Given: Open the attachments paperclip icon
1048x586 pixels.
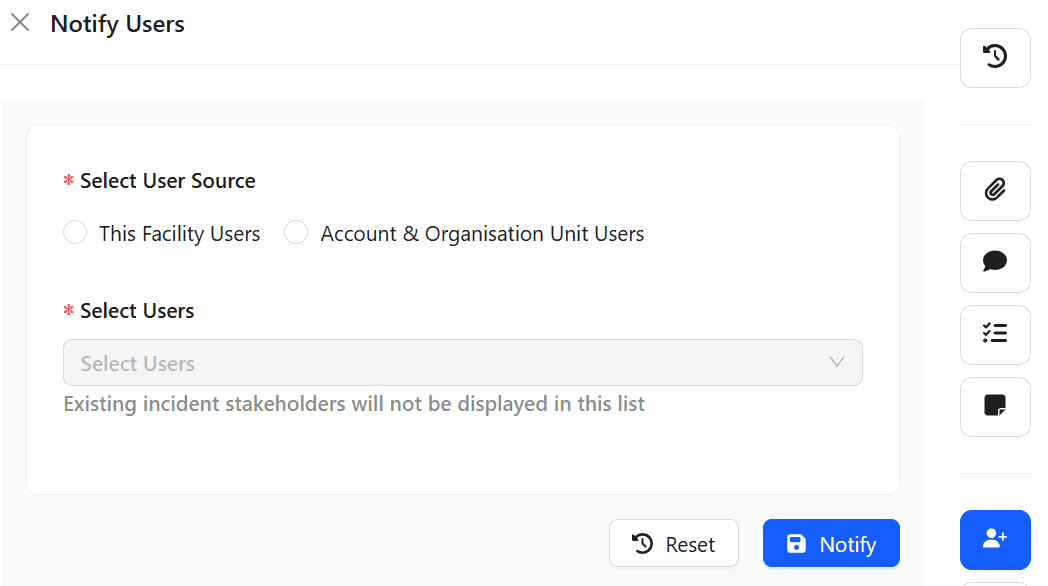Looking at the screenshot, I should click(x=995, y=190).
